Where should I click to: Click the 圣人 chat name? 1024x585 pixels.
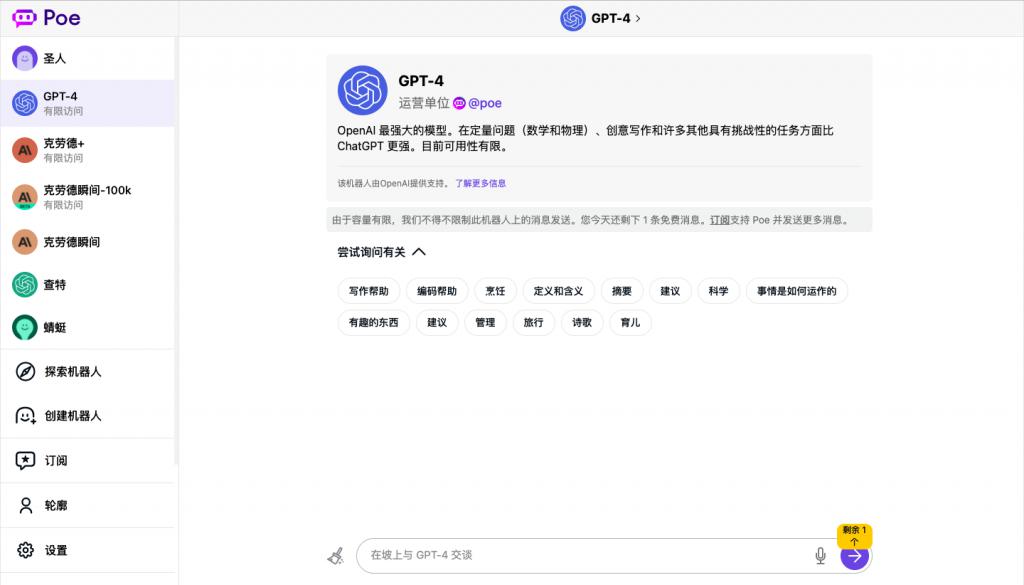pyautogui.click(x=55, y=58)
